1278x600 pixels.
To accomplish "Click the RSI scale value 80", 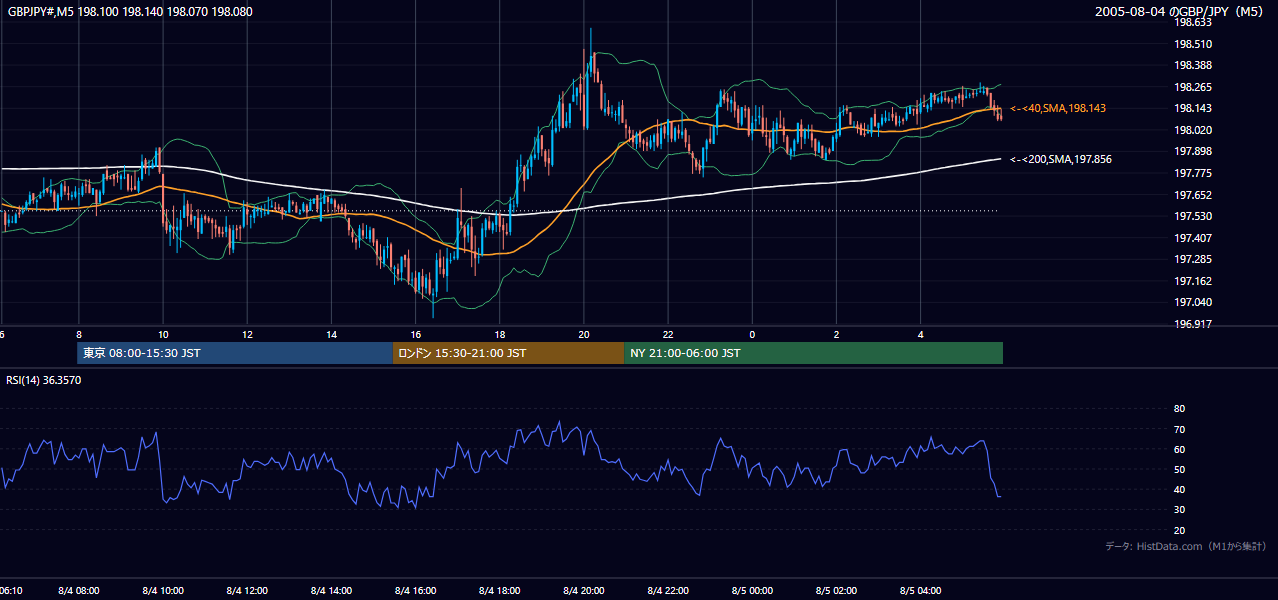I will pyautogui.click(x=1179, y=409).
